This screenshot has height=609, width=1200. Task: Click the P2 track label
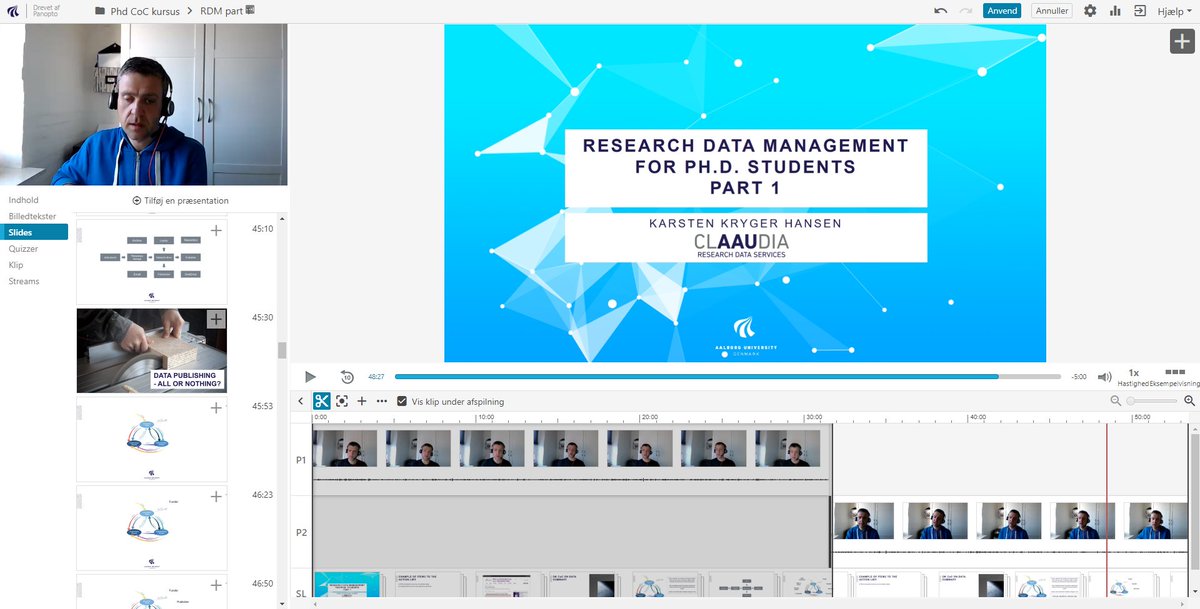point(301,533)
